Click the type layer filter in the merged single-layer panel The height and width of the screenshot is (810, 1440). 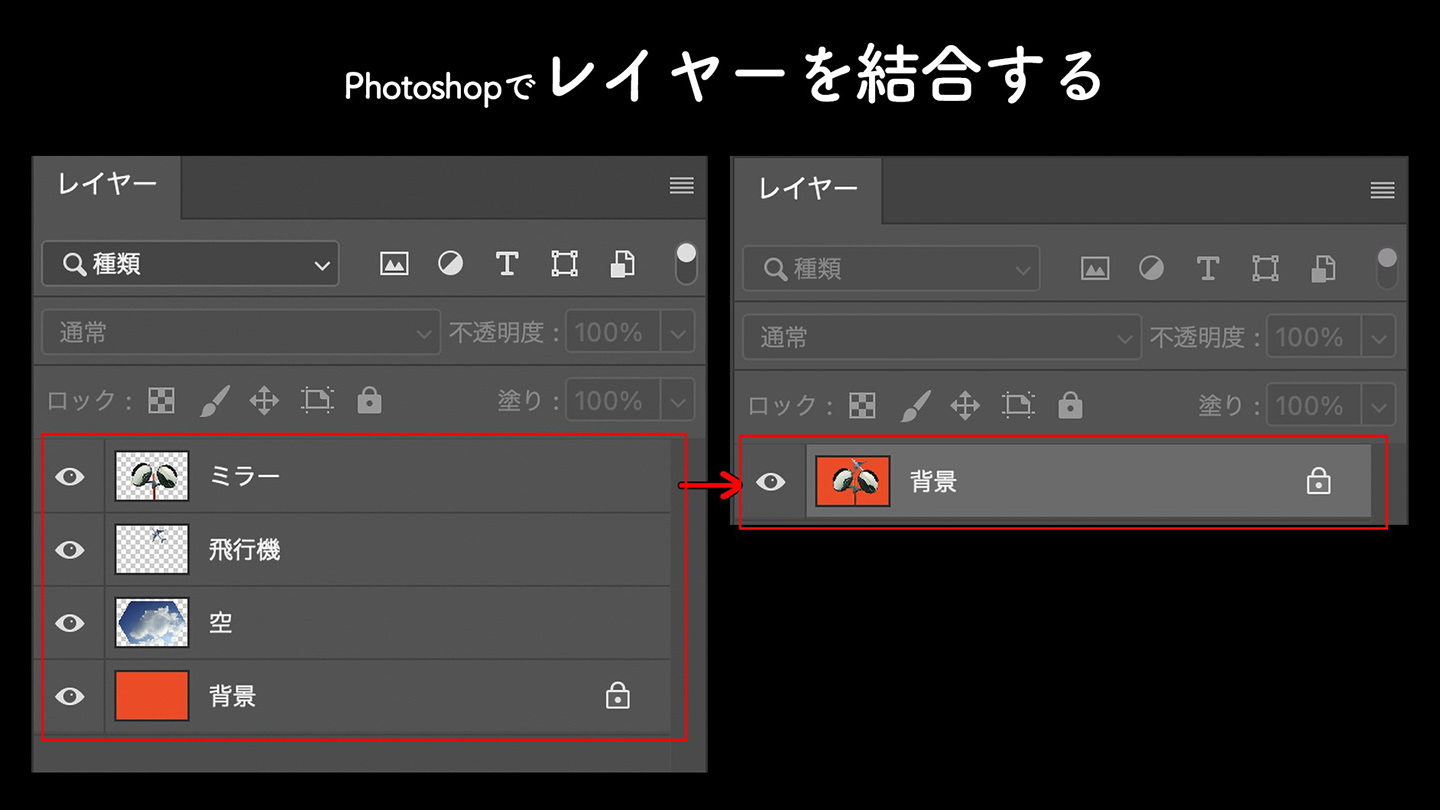click(x=1208, y=268)
